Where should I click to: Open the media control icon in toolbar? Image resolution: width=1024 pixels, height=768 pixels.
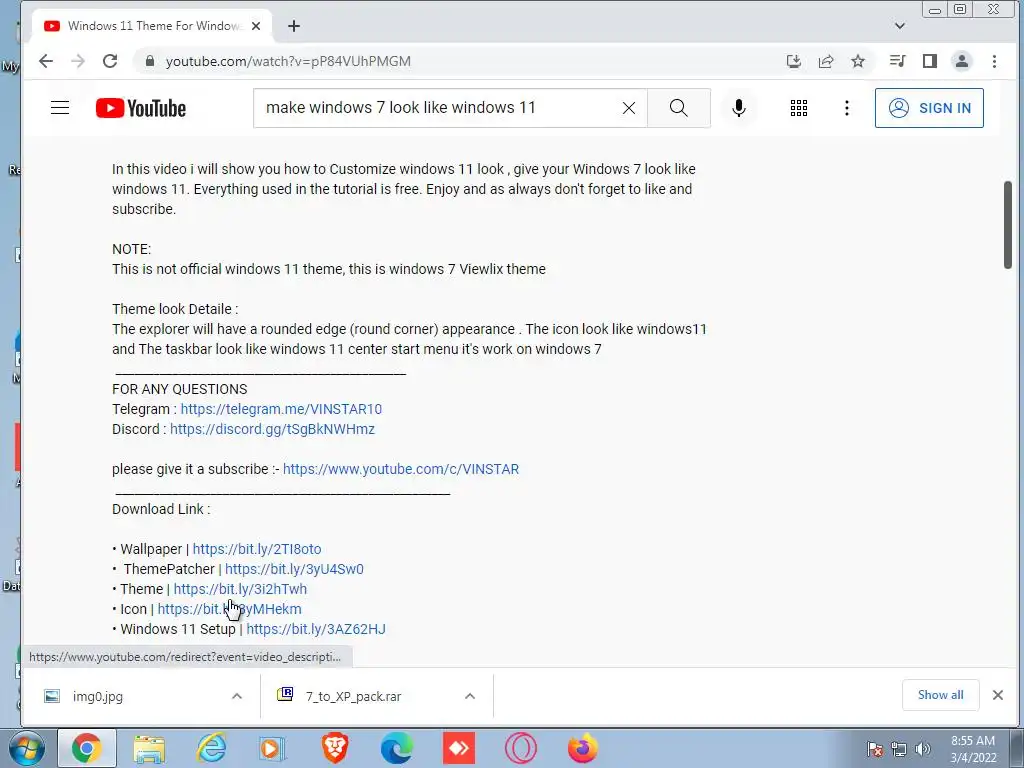click(897, 61)
